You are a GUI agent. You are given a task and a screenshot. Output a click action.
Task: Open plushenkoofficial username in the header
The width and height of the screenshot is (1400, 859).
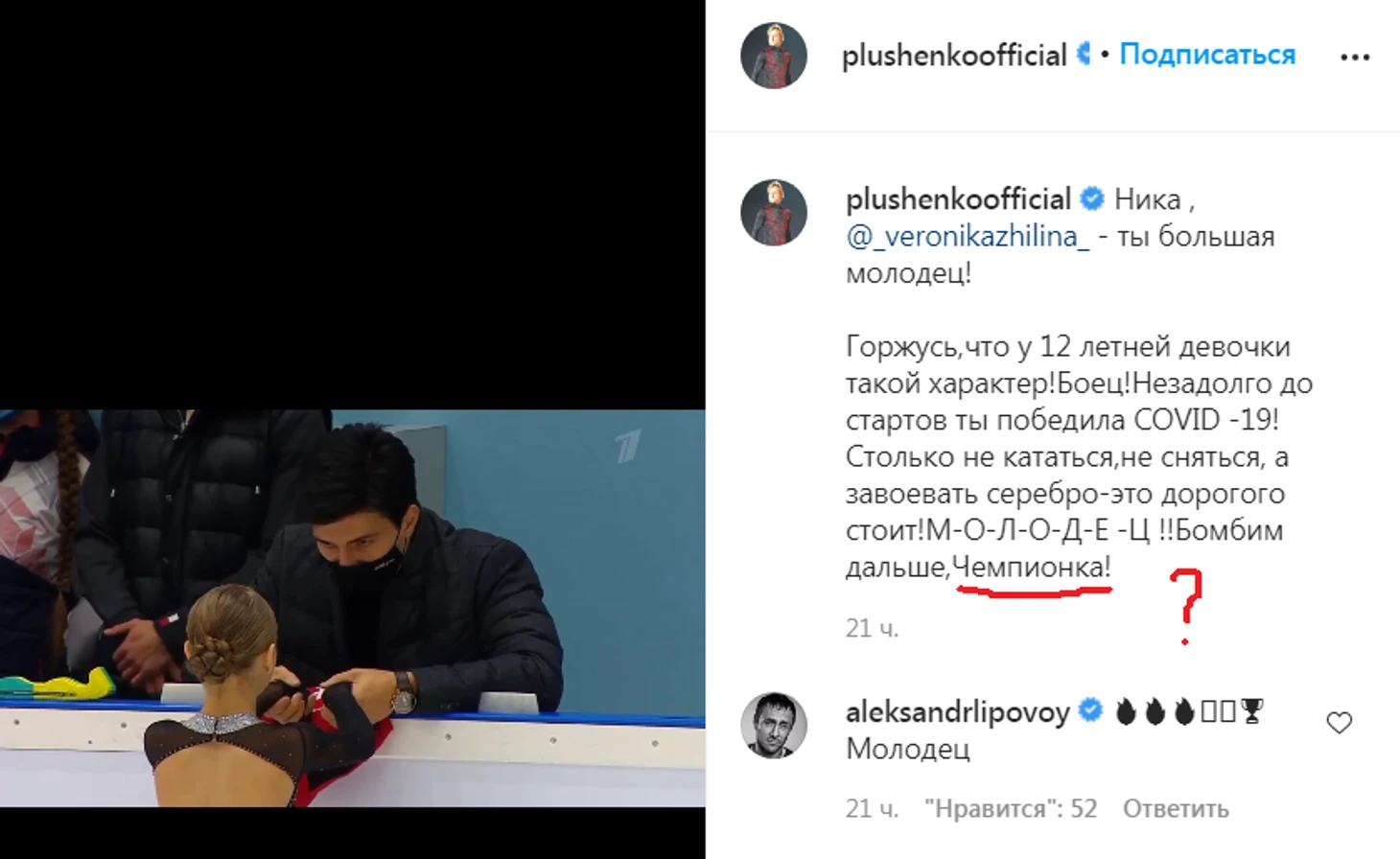pos(954,56)
